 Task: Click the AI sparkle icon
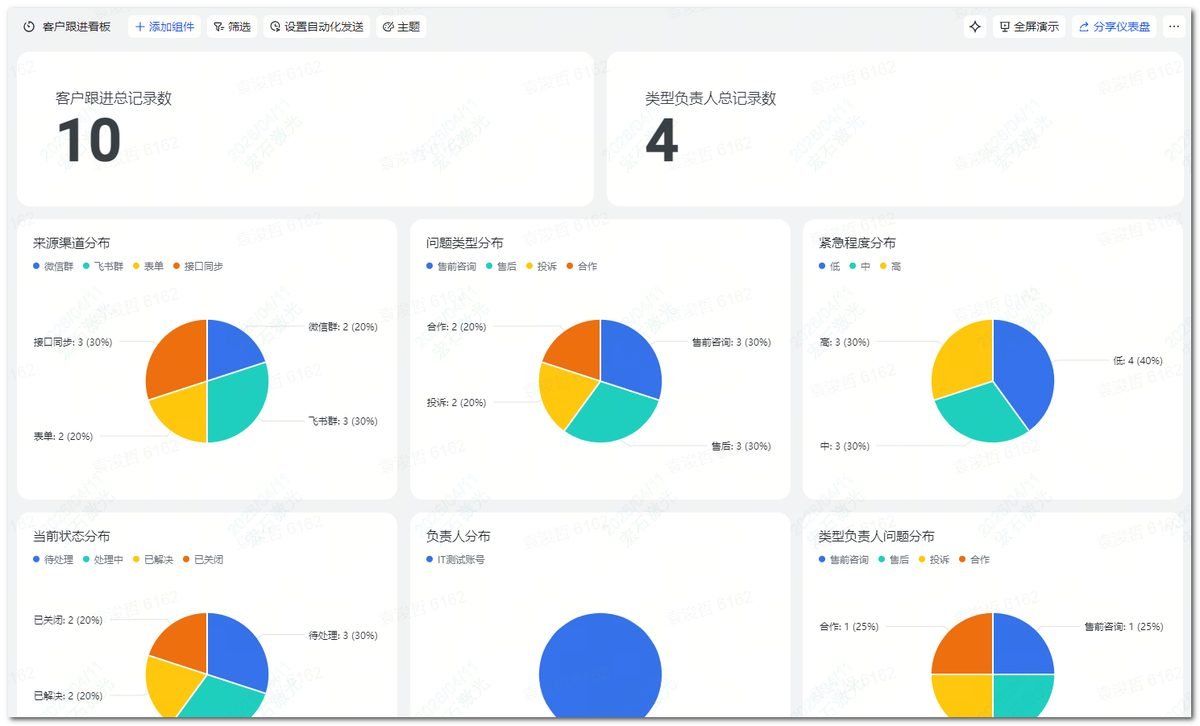975,27
